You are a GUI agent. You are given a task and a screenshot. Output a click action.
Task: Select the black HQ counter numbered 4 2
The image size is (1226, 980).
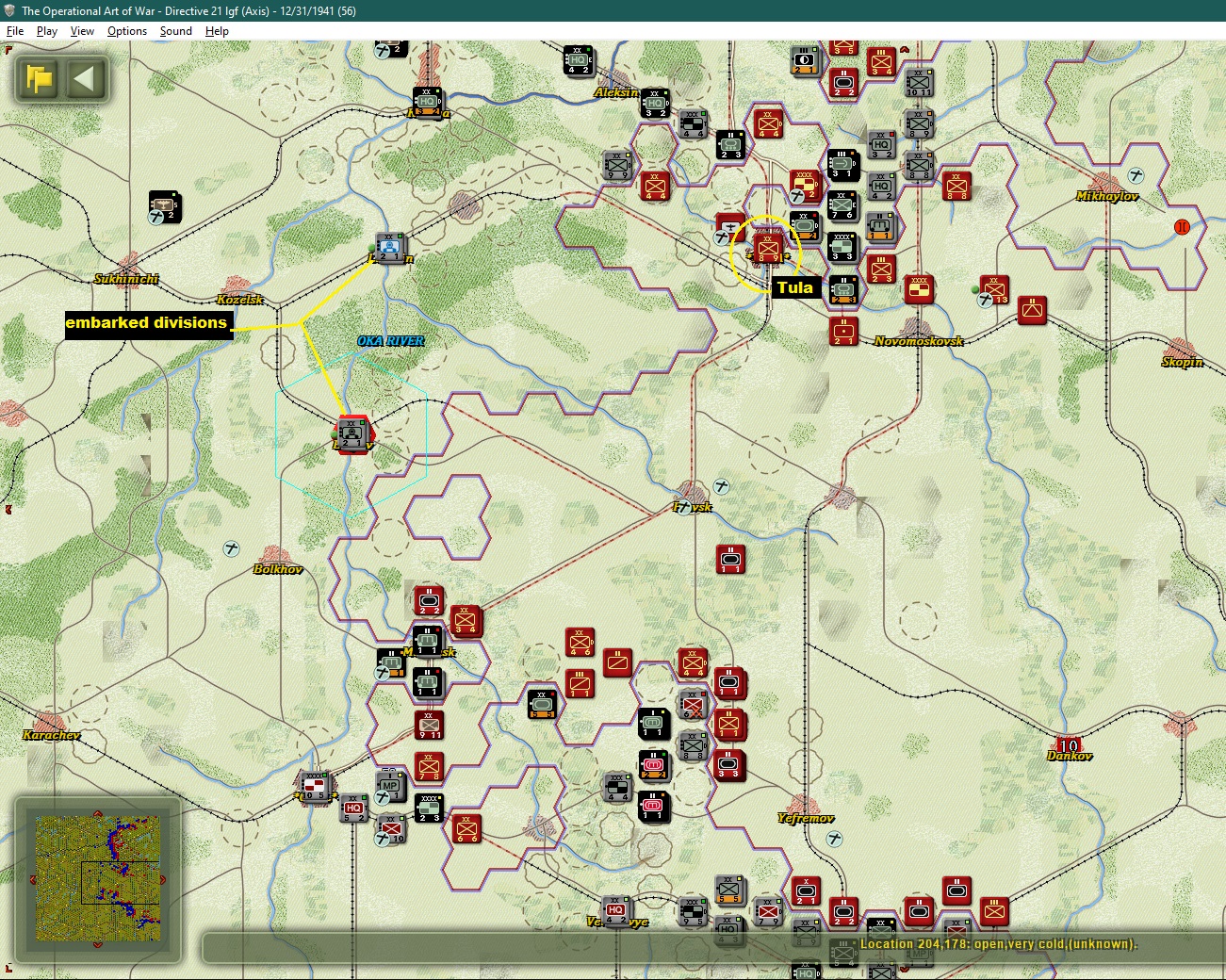pyautogui.click(x=579, y=60)
